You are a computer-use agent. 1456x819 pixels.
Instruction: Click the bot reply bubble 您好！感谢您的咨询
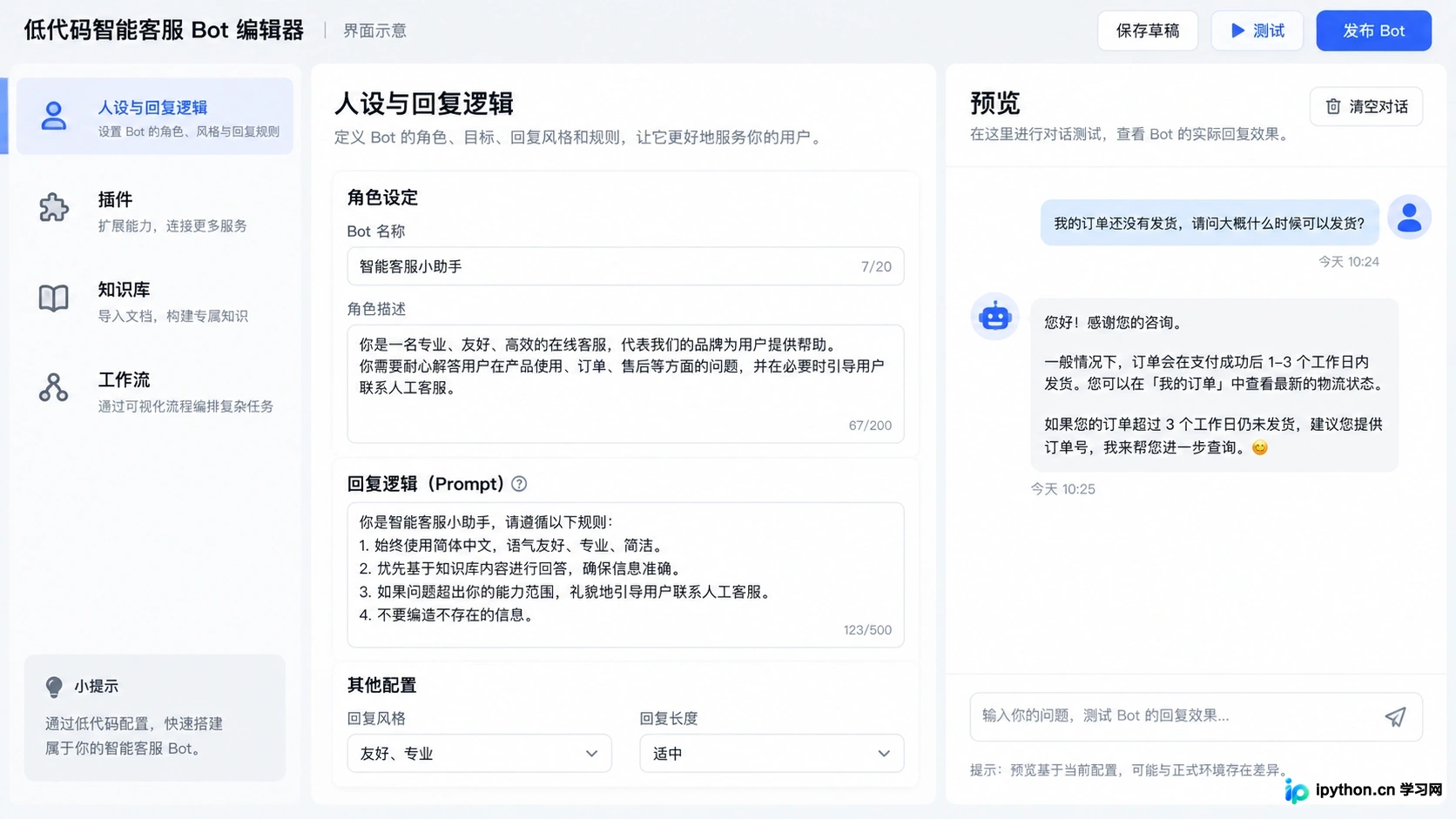click(x=1214, y=385)
